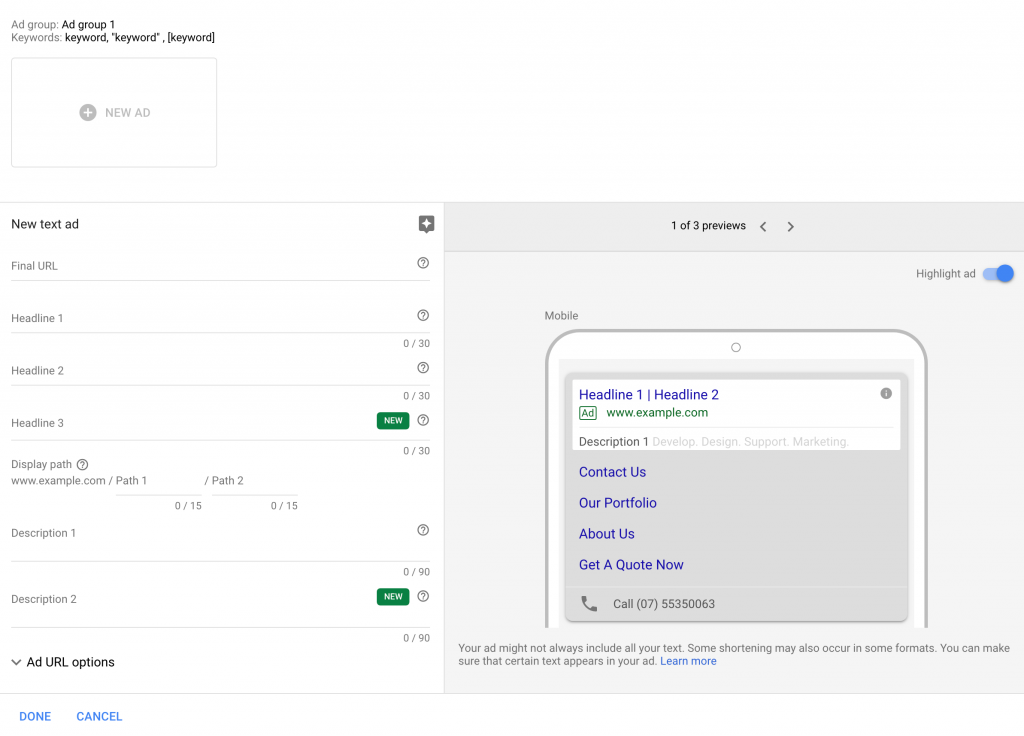Click the green Ad badge in preview

tap(588, 413)
